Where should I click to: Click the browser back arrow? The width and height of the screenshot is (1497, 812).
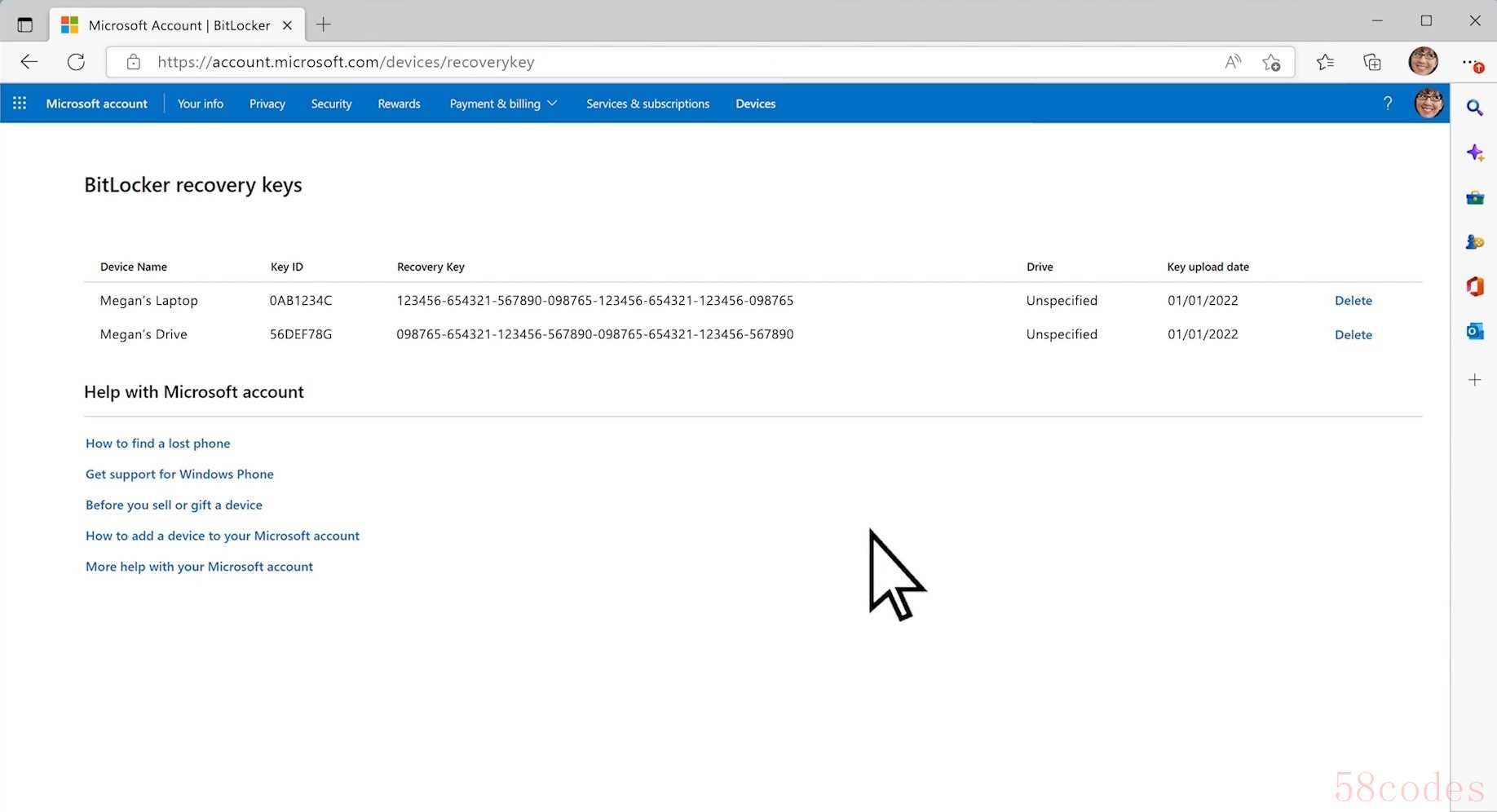(29, 62)
